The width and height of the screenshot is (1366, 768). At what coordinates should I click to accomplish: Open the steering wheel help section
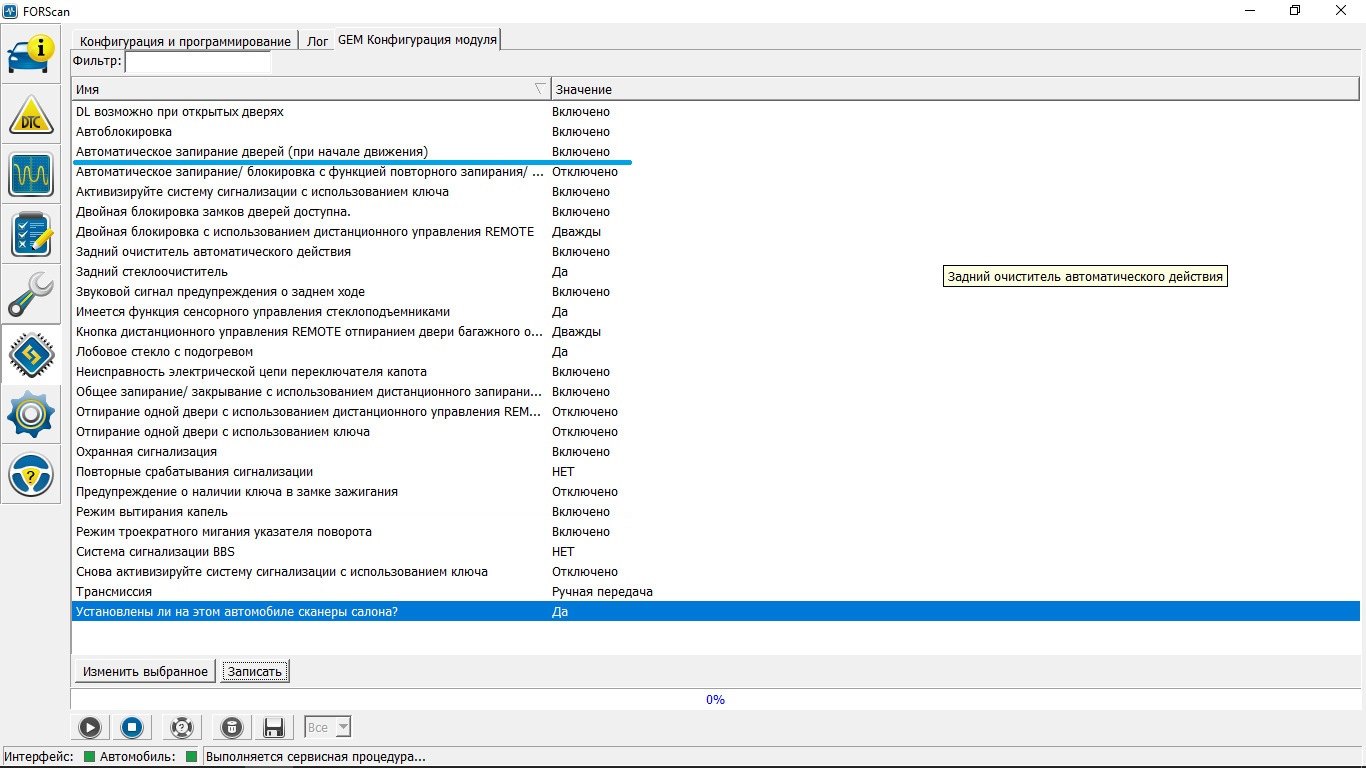(31, 475)
